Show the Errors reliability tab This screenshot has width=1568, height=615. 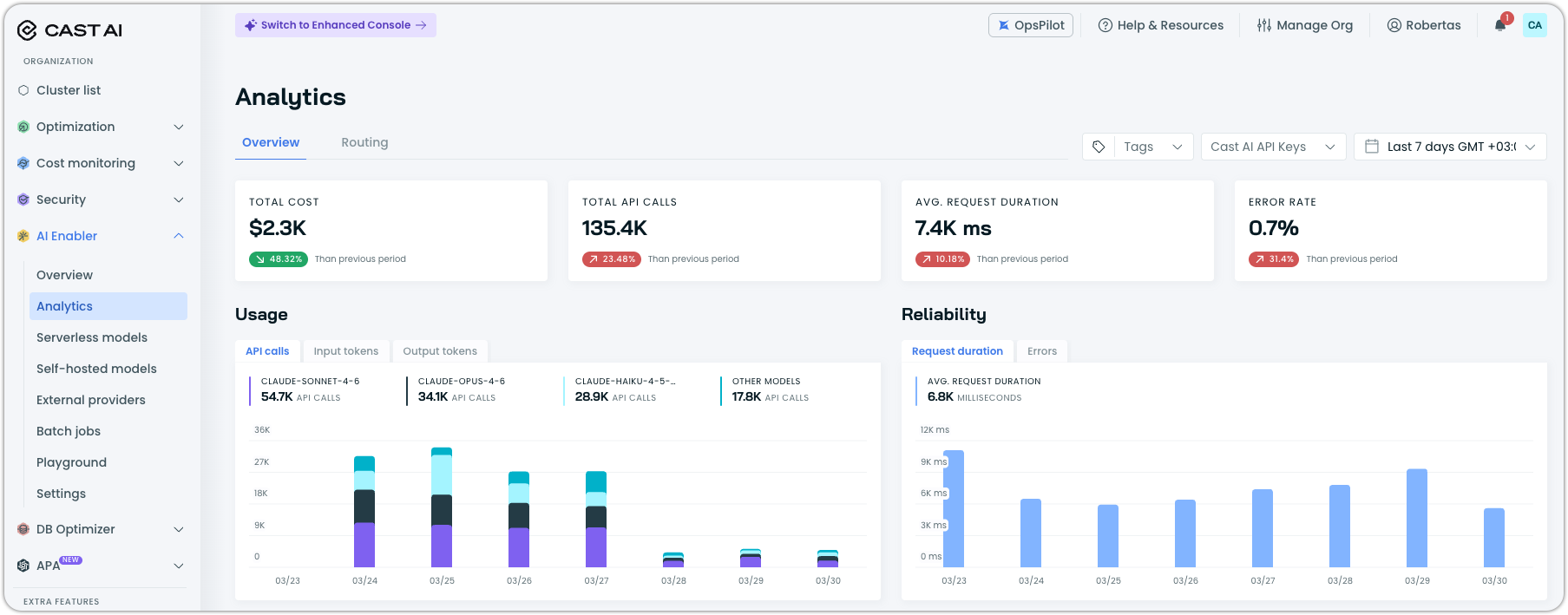coord(1042,351)
